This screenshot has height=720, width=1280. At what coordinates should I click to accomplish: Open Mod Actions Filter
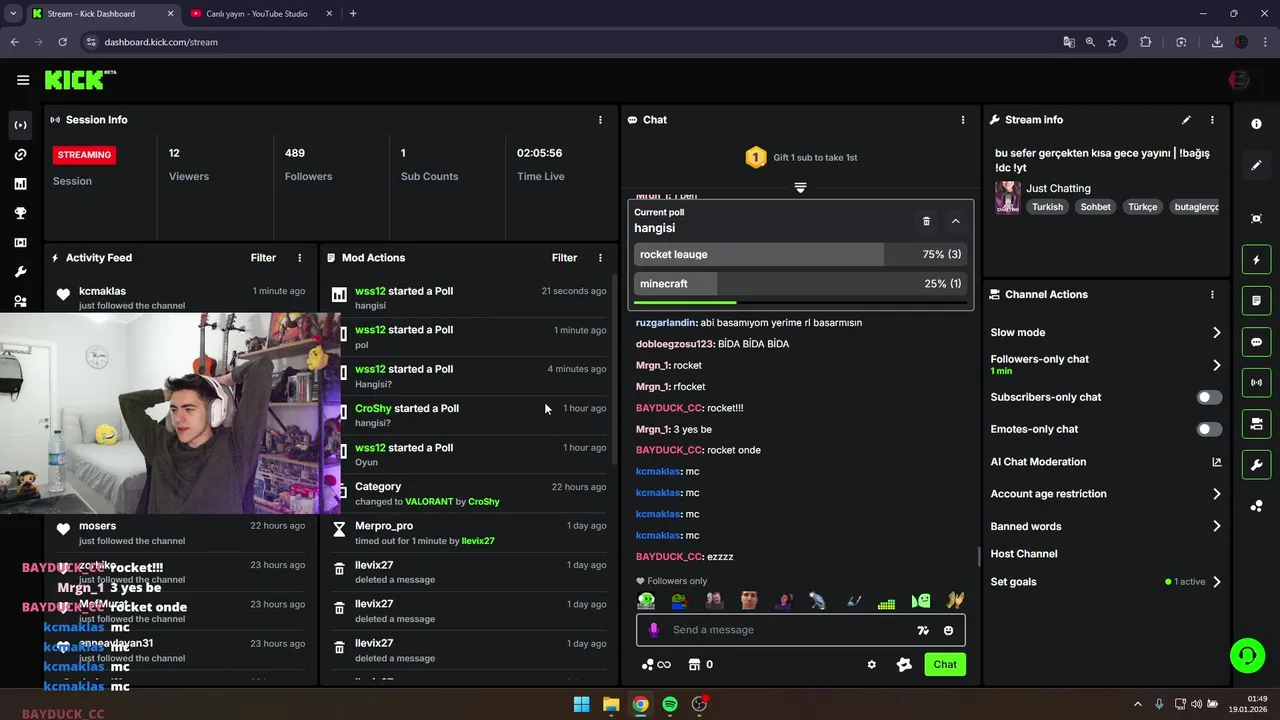click(564, 258)
